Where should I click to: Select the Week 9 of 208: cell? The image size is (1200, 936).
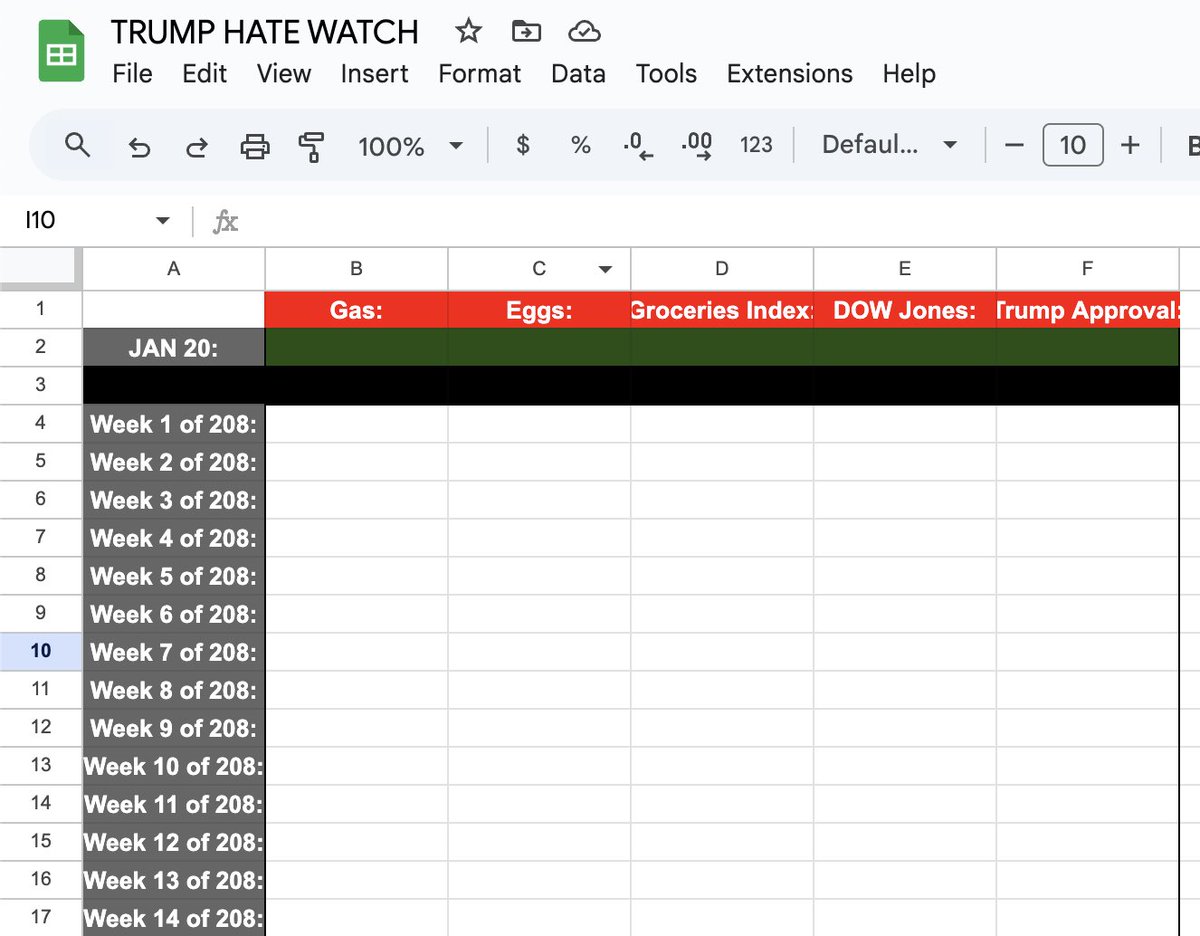[174, 728]
